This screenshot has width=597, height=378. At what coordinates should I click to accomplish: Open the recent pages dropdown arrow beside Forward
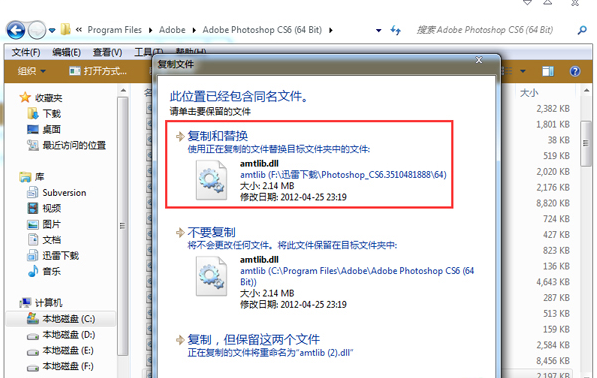[52, 30]
